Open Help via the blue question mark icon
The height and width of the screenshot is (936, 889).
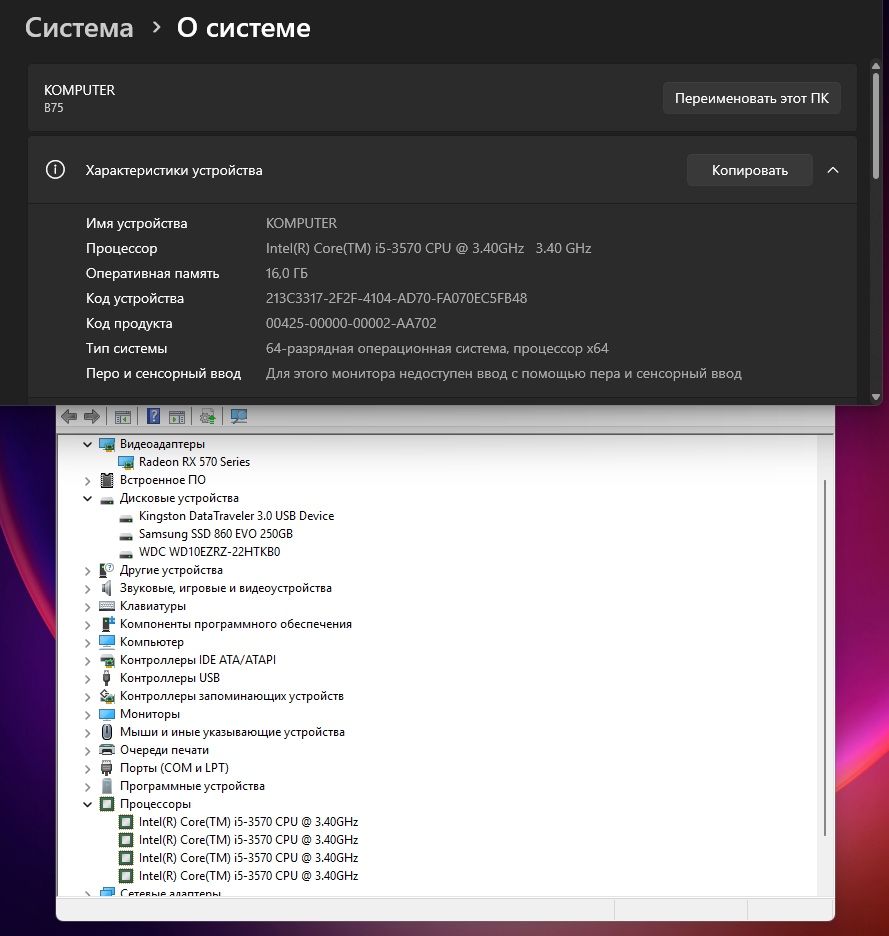coord(153,416)
